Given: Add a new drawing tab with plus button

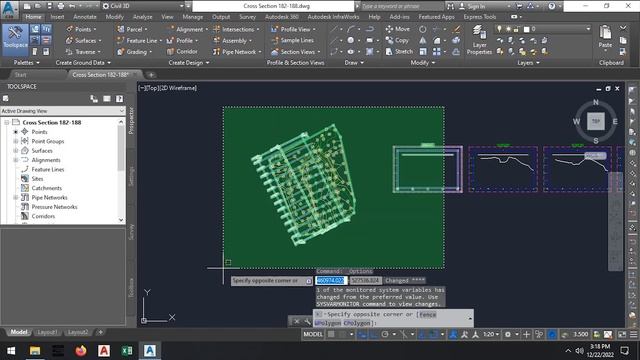Looking at the screenshot, I should click(151, 75).
